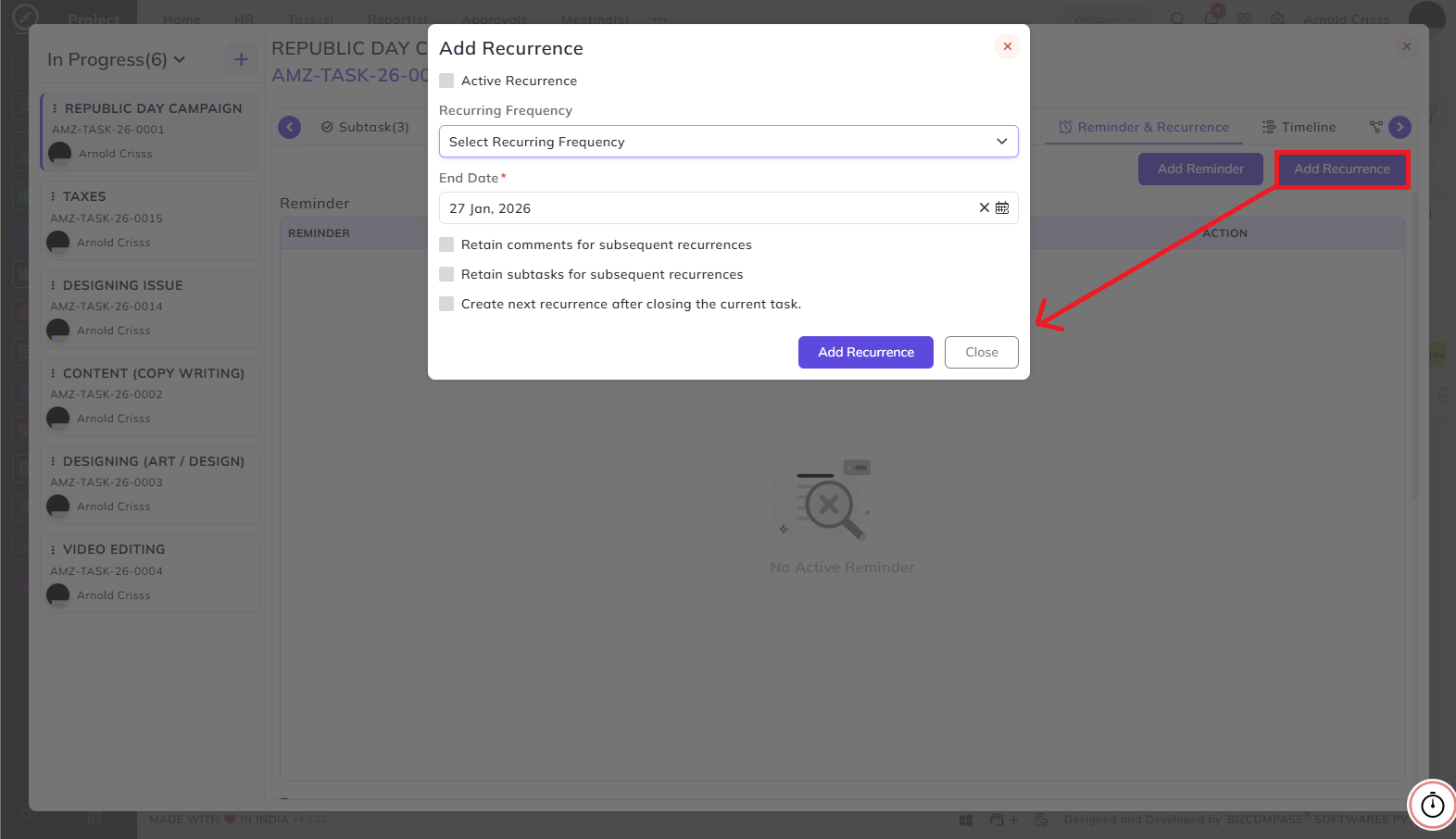This screenshot has height=839, width=1456.
Task: Check Create next recurrence after closing current task
Action: click(446, 304)
